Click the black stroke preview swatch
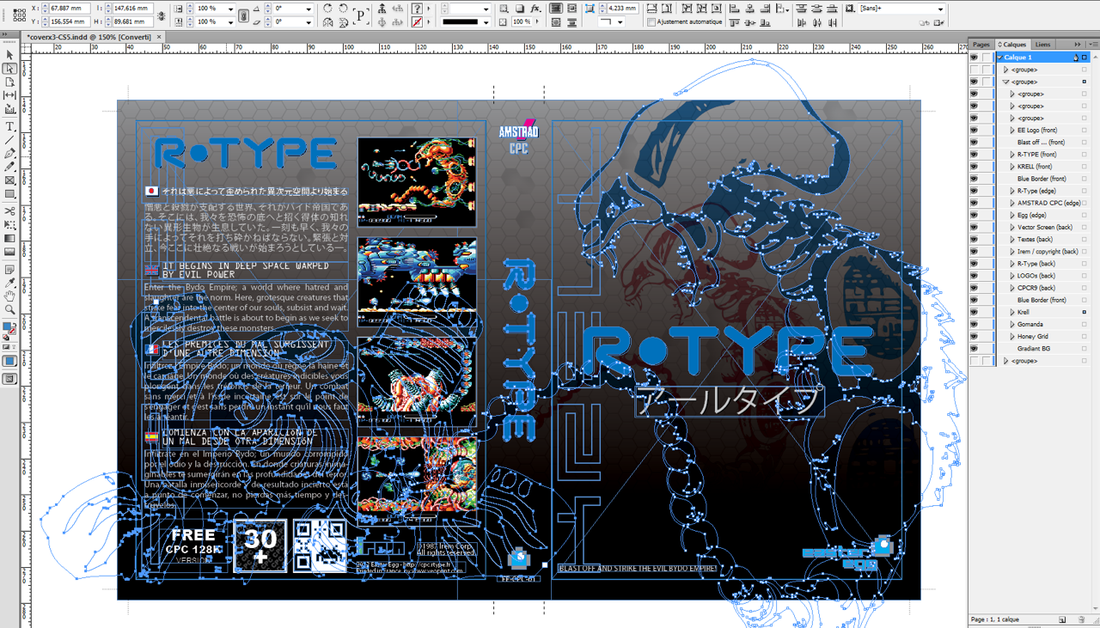 pyautogui.click(x=460, y=22)
